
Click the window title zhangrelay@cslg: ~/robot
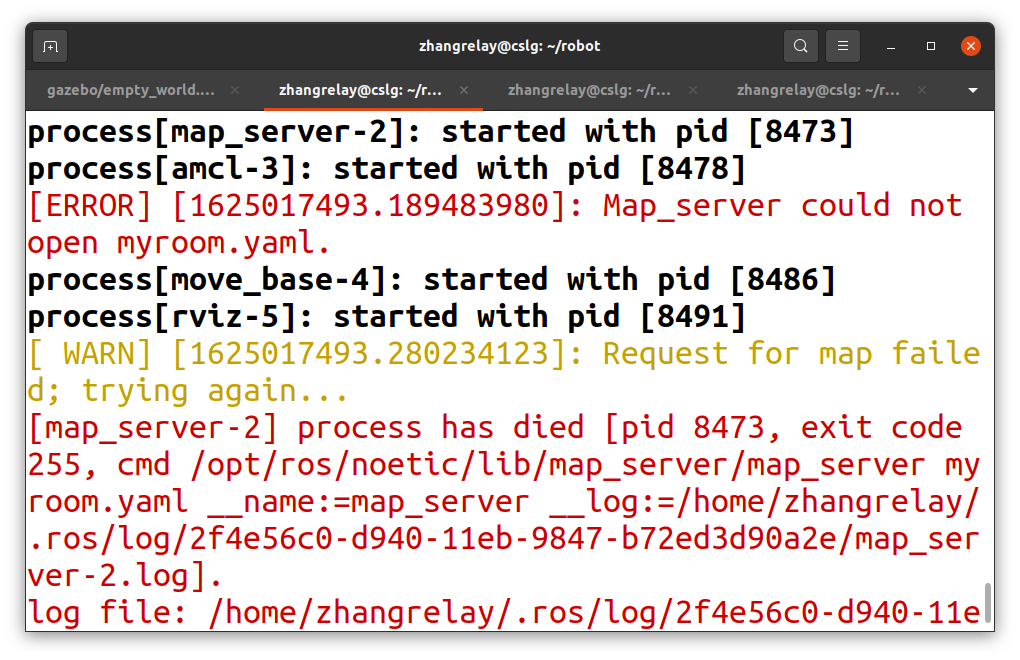(509, 46)
